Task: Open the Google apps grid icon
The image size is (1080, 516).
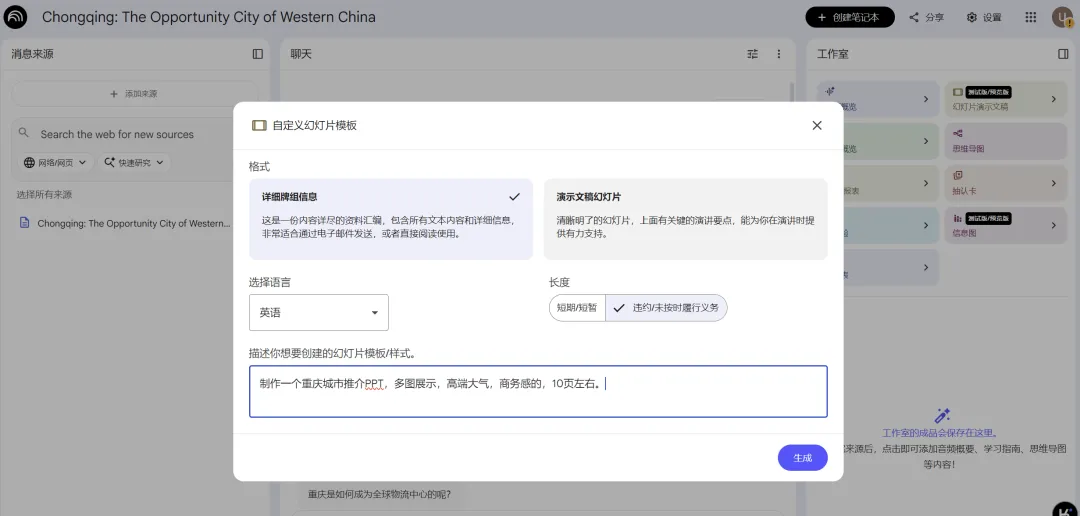Action: point(1030,17)
